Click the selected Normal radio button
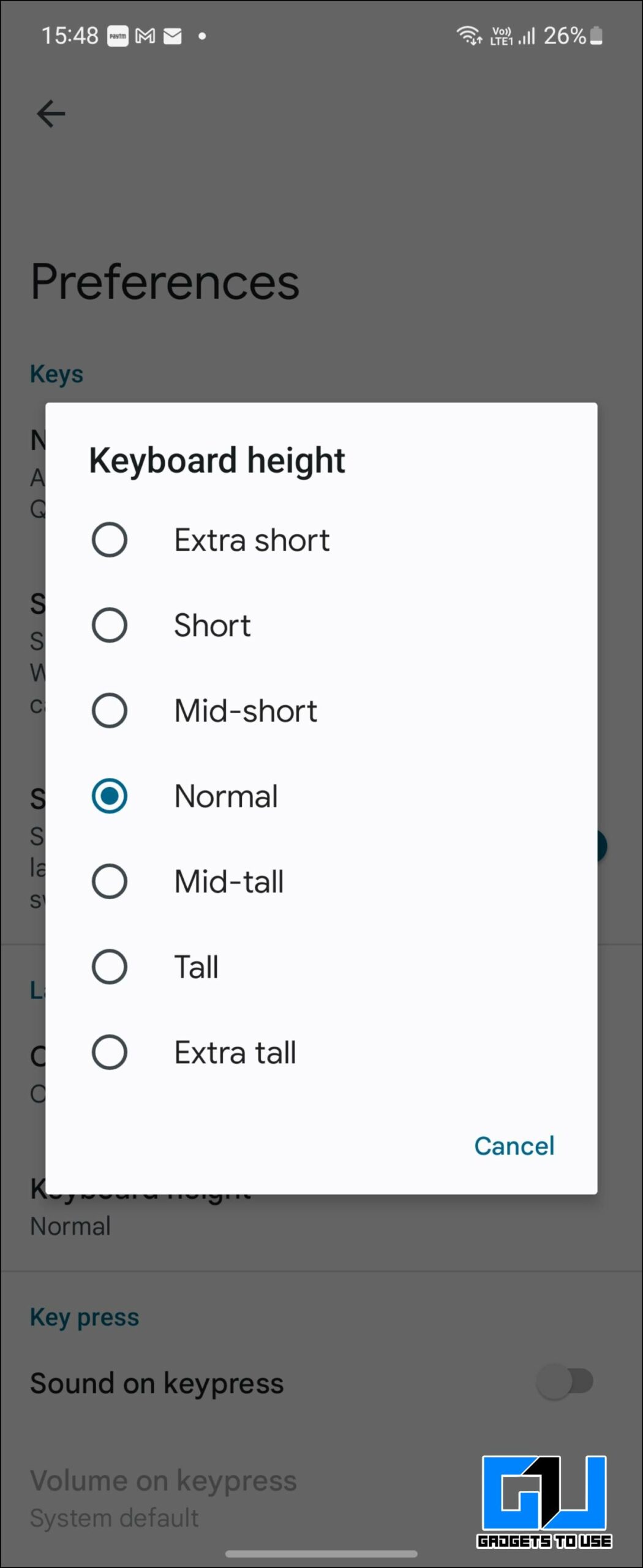Viewport: 643px width, 1568px height. [110, 796]
